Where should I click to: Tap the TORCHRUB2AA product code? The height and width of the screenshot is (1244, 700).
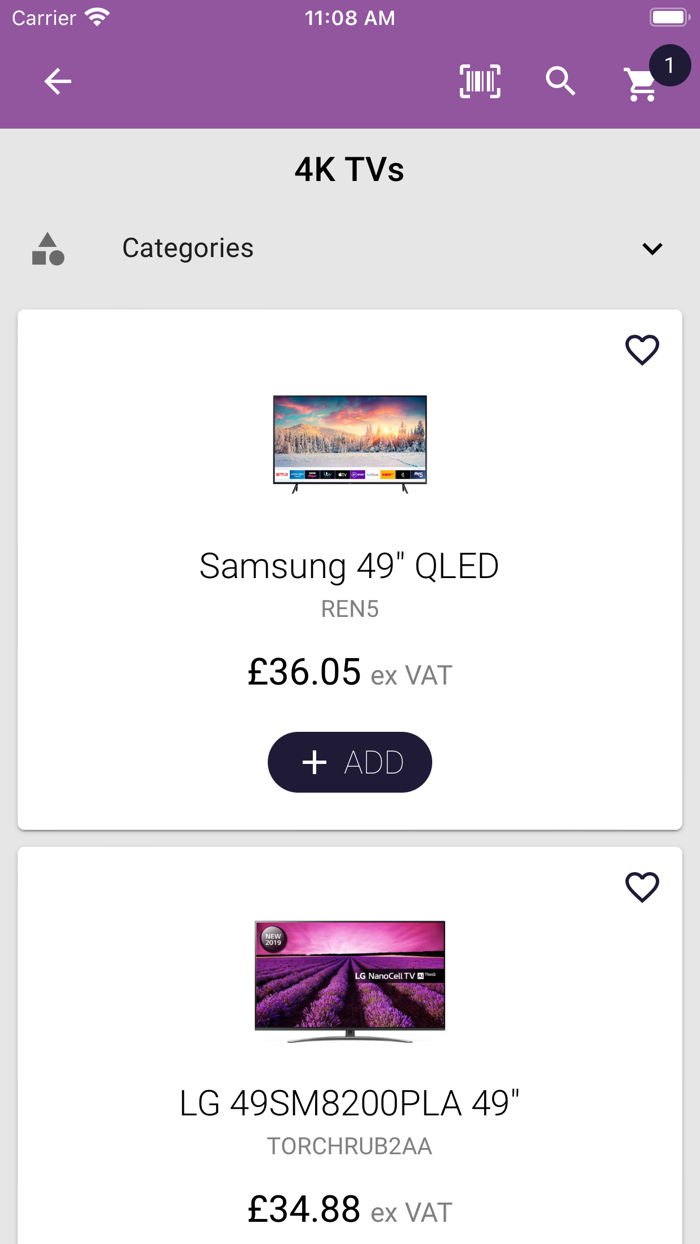click(x=349, y=1146)
